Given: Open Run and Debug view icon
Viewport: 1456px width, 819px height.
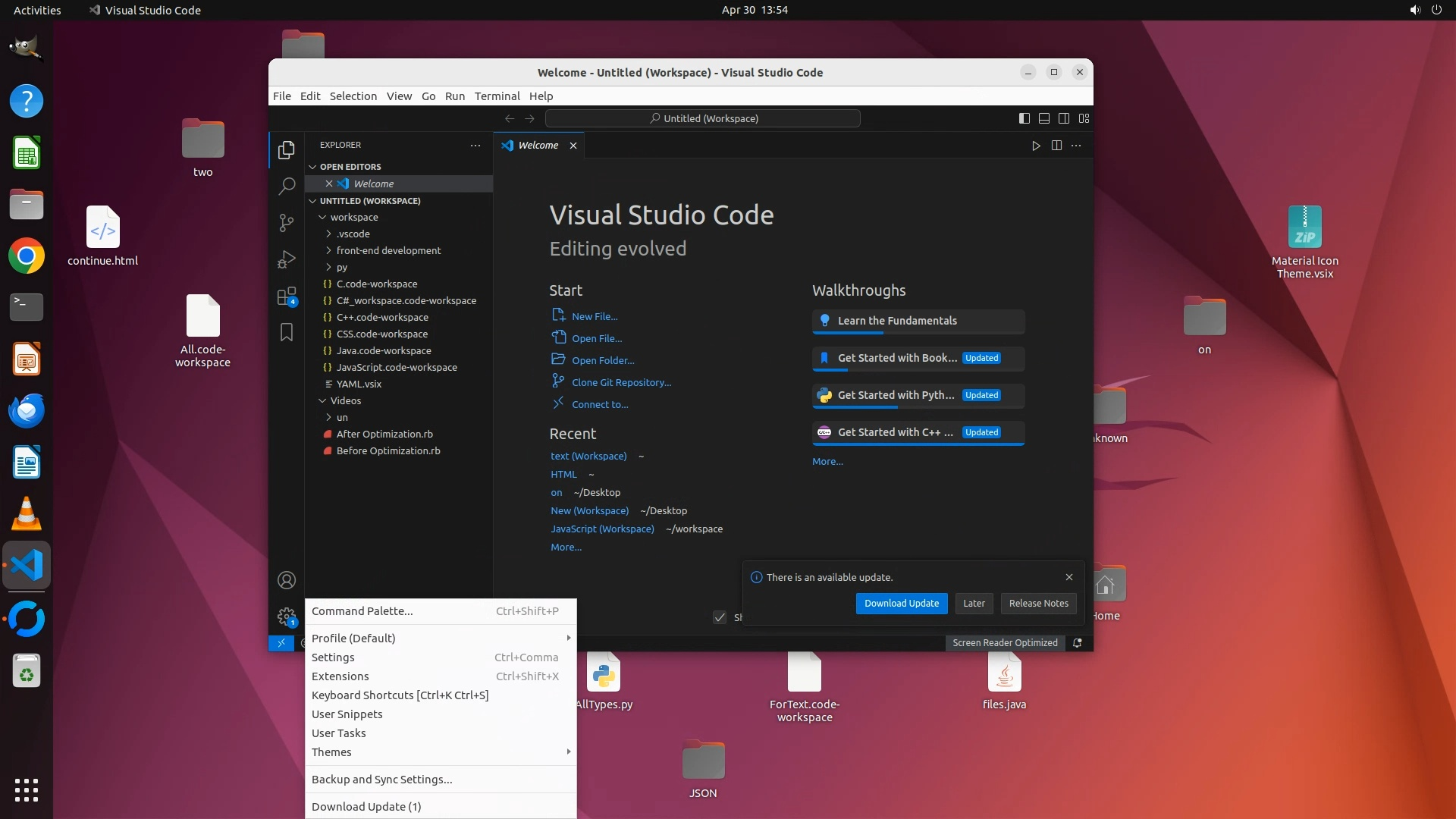Looking at the screenshot, I should (x=287, y=260).
